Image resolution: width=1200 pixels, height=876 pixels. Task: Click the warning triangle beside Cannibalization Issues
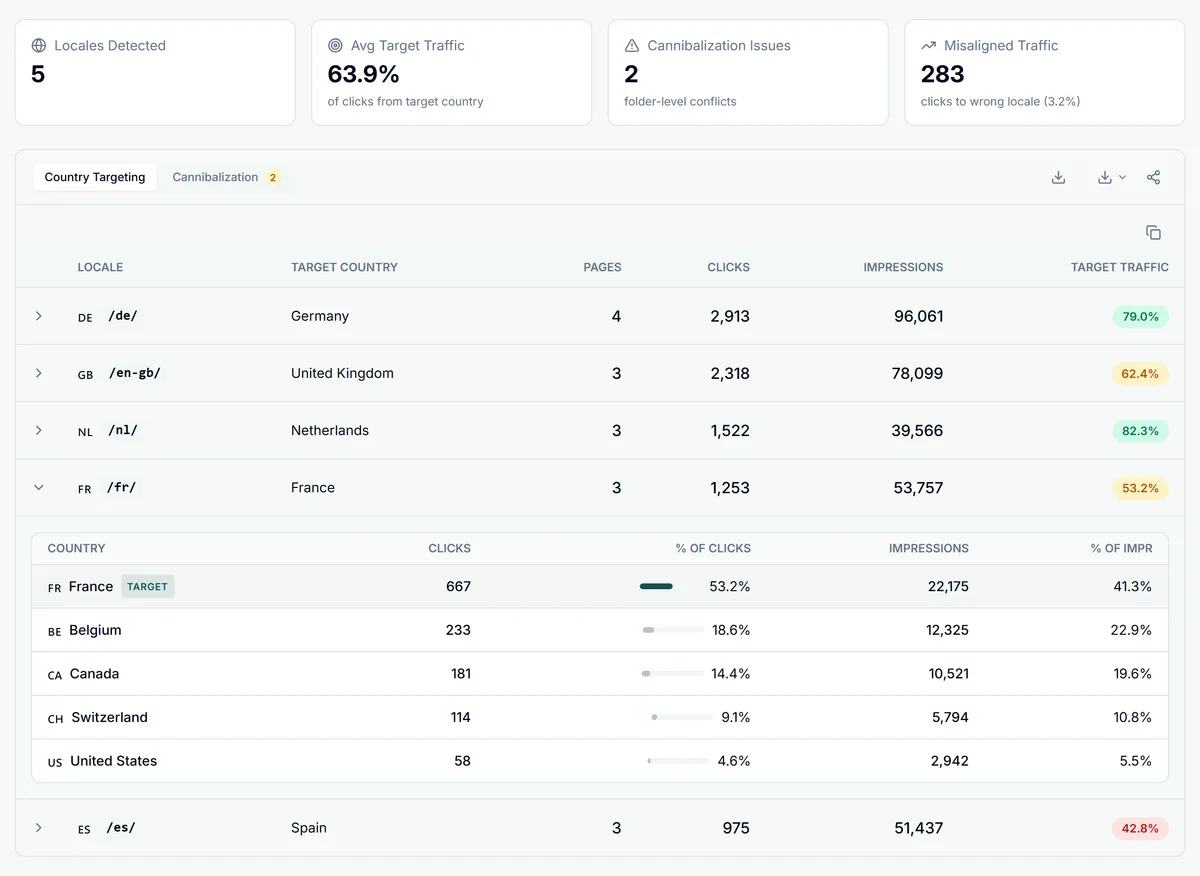632,46
